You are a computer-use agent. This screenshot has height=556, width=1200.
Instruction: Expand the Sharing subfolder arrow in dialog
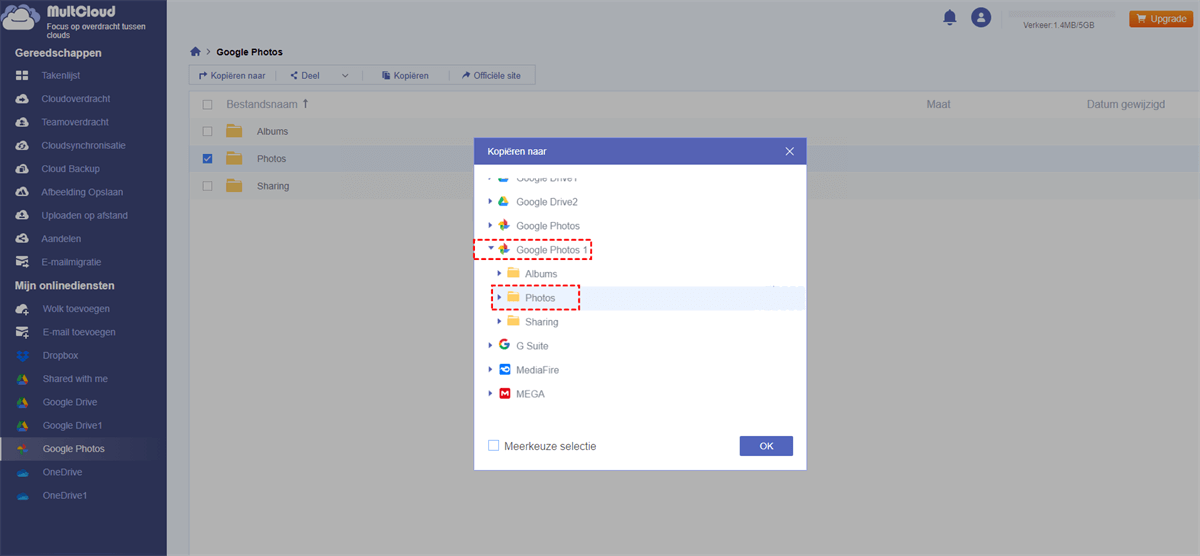(499, 322)
